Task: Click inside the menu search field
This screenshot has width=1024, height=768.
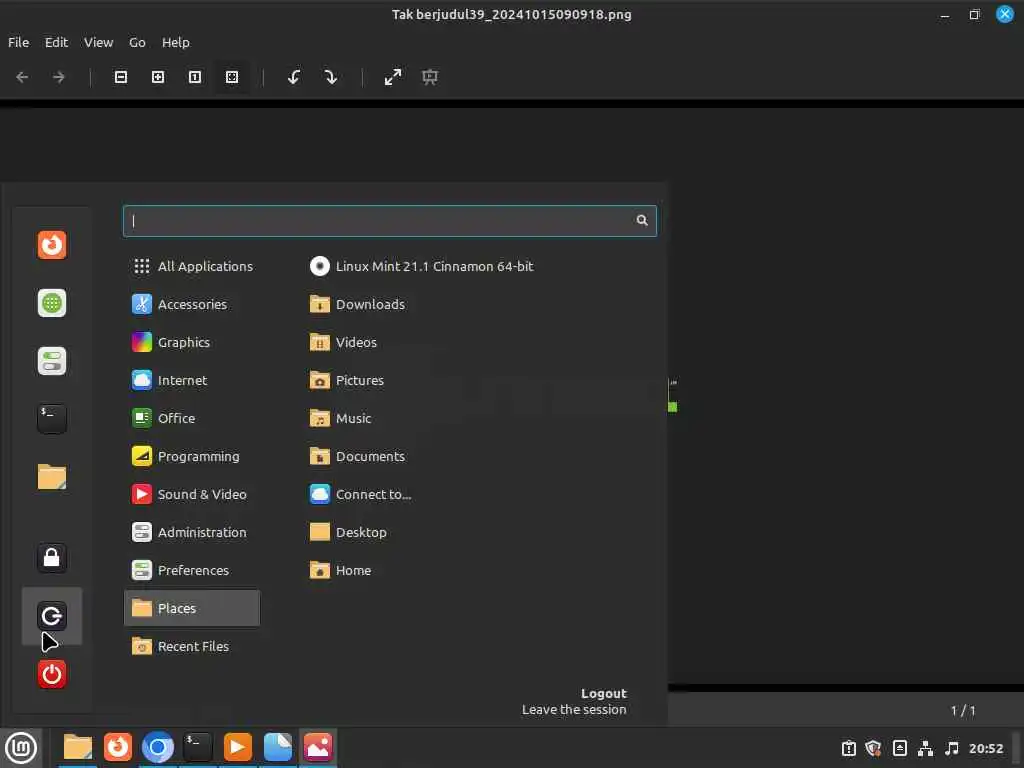Action: tap(389, 221)
